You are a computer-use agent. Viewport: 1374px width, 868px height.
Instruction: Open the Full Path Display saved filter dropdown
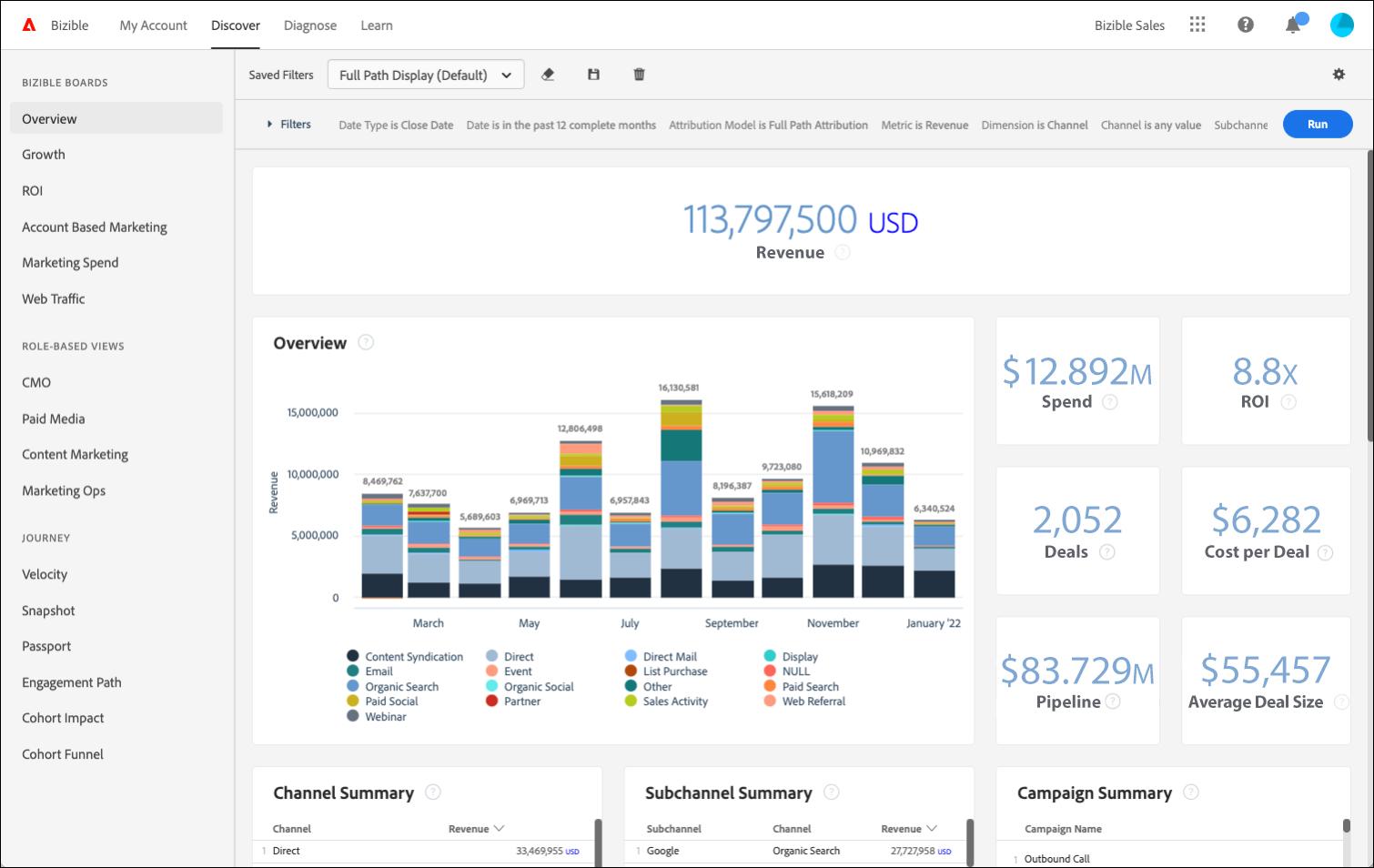[x=426, y=75]
